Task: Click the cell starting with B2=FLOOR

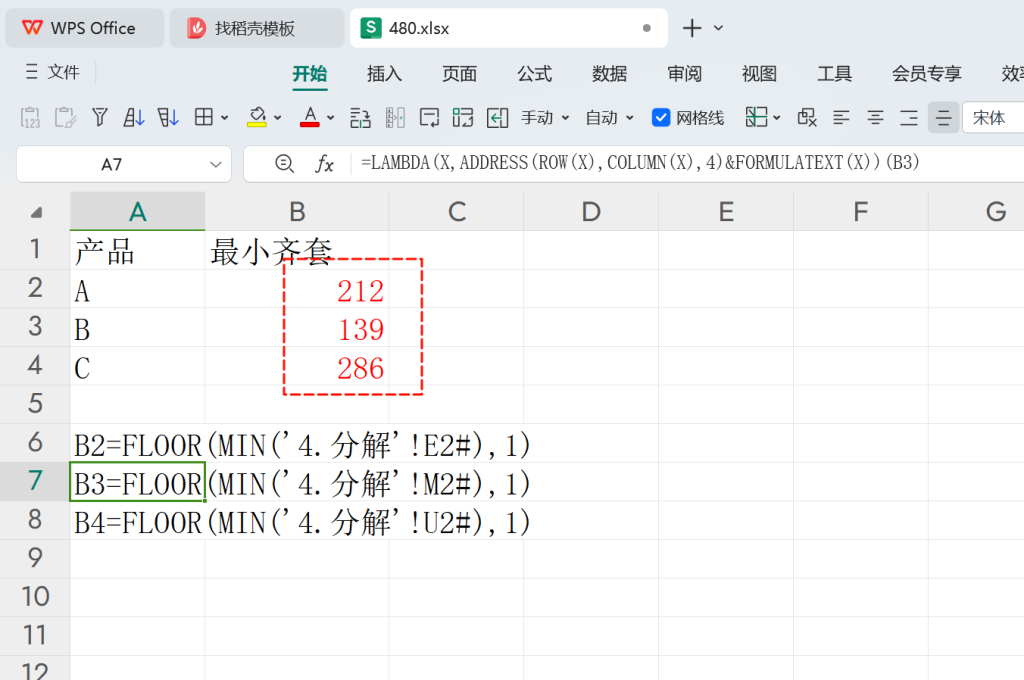Action: (x=138, y=443)
